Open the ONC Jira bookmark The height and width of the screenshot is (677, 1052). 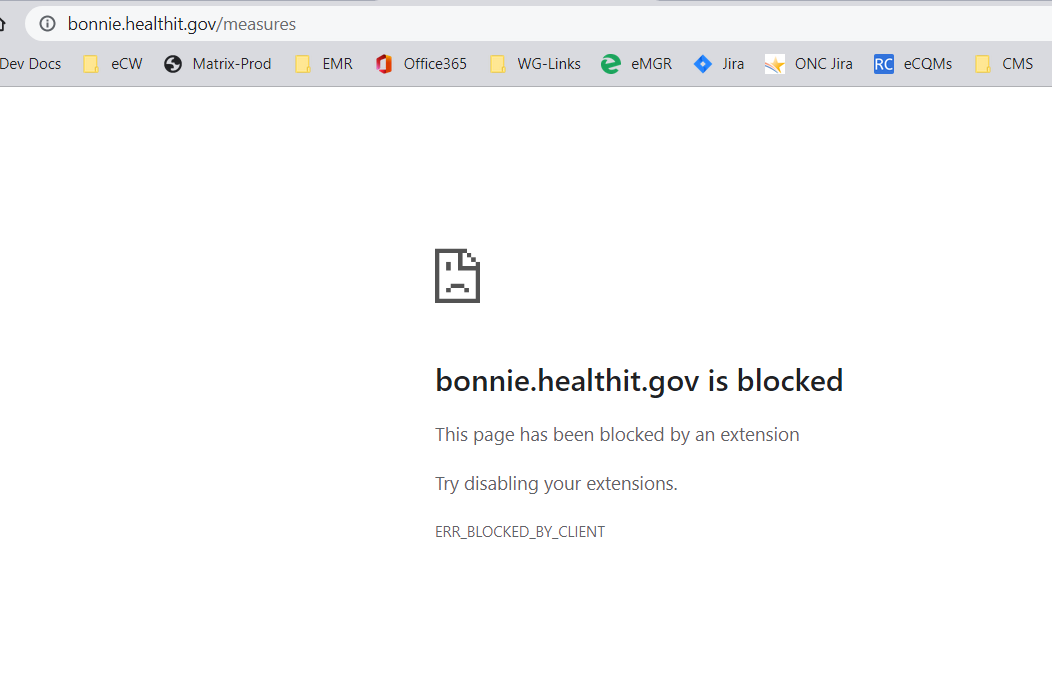click(809, 64)
